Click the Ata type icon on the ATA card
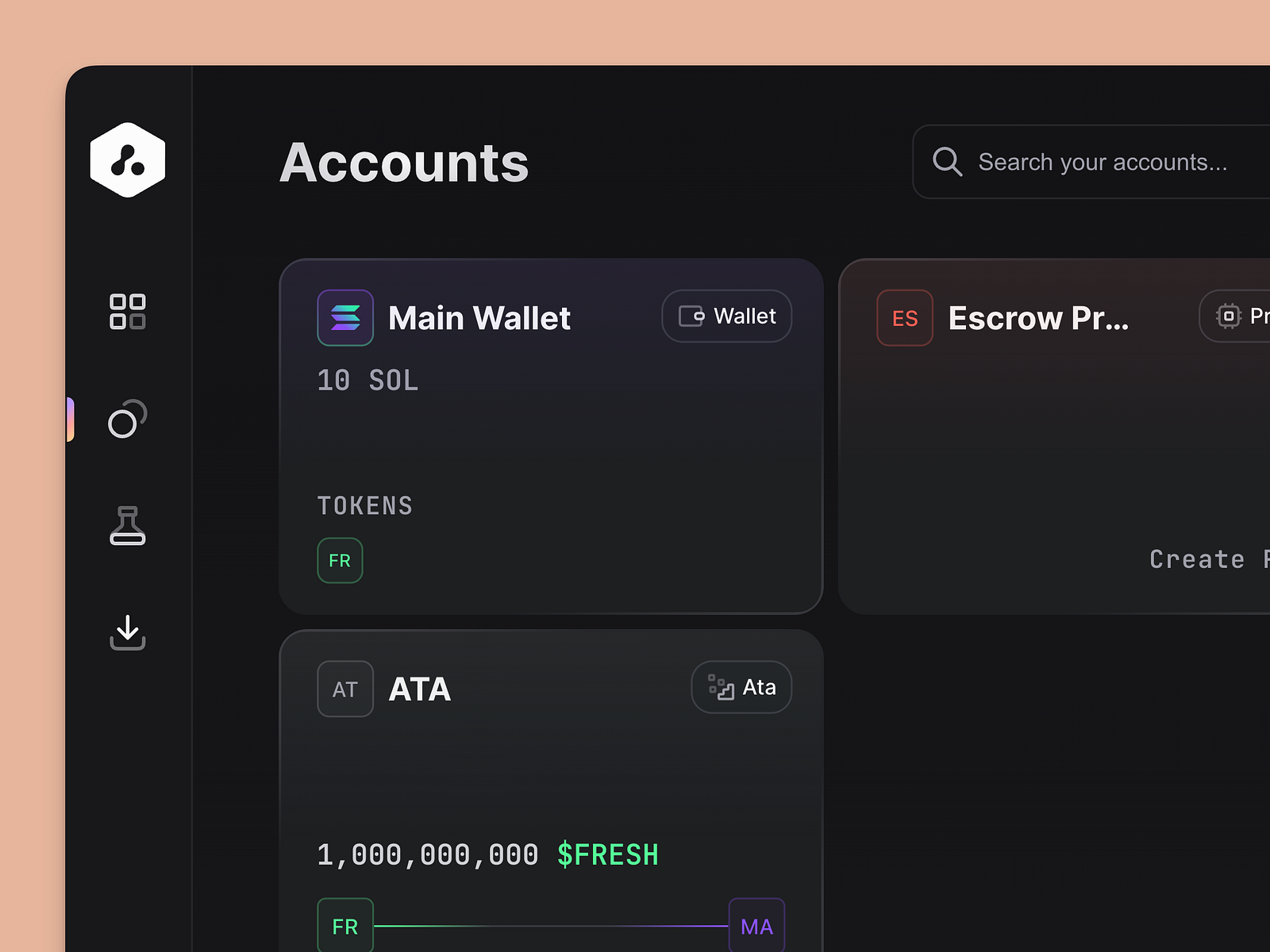The width and height of the screenshot is (1270, 952). pos(719,687)
